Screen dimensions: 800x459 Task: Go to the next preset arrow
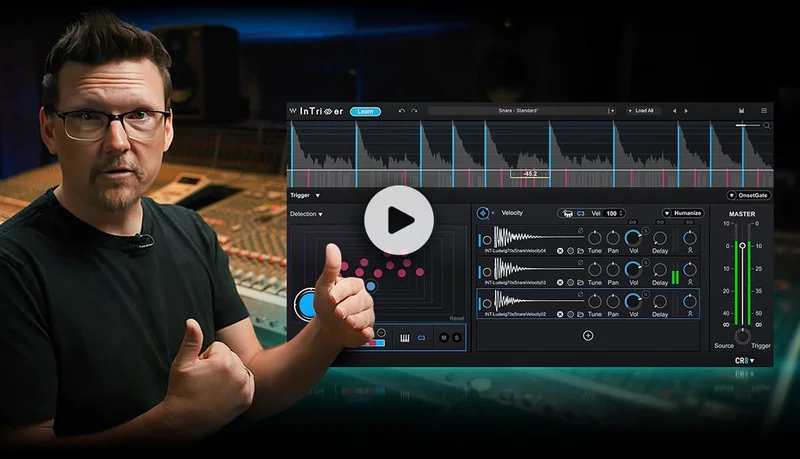pyautogui.click(x=686, y=111)
